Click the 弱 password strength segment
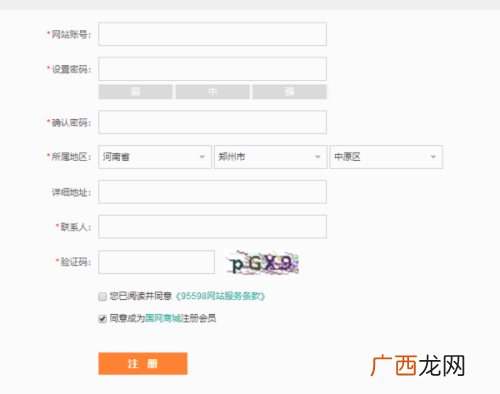The width and height of the screenshot is (500, 394). point(135,92)
